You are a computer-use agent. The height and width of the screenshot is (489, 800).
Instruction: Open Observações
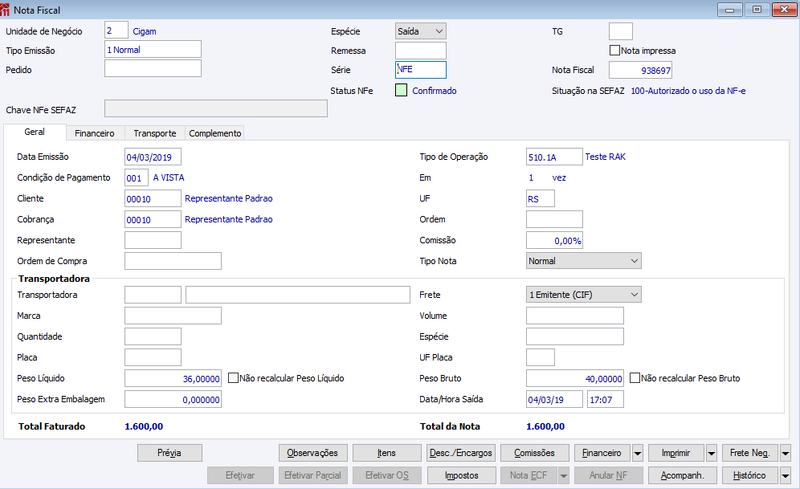[x=312, y=453]
